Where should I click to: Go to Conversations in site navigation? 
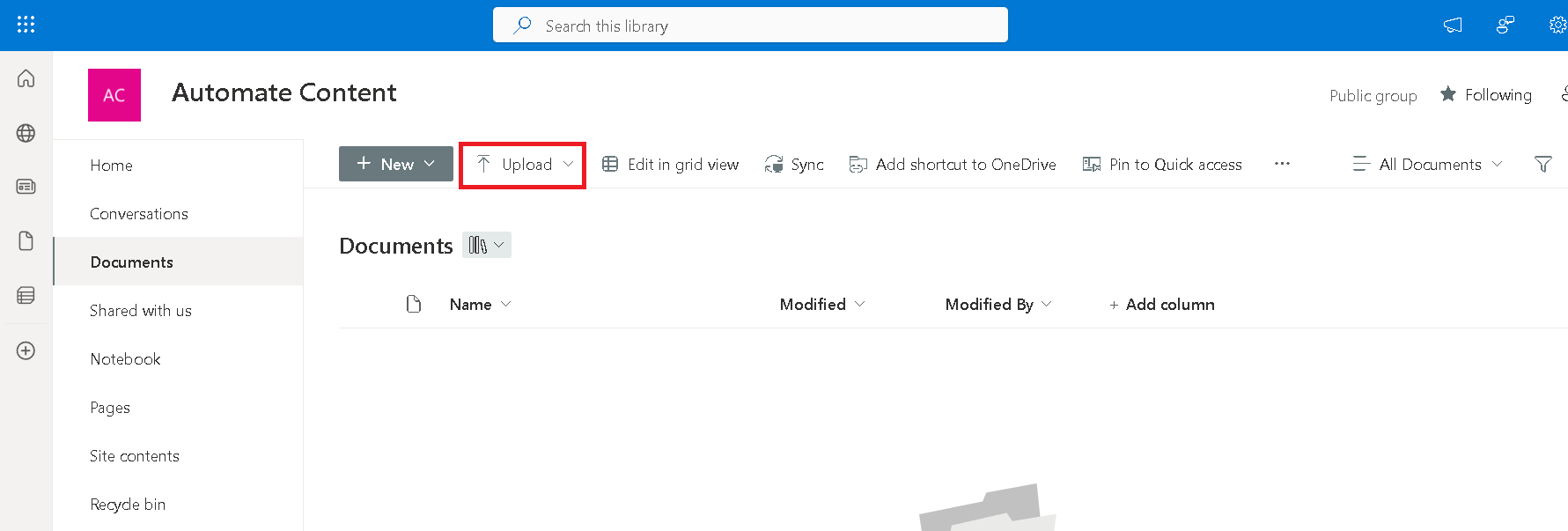(x=139, y=214)
